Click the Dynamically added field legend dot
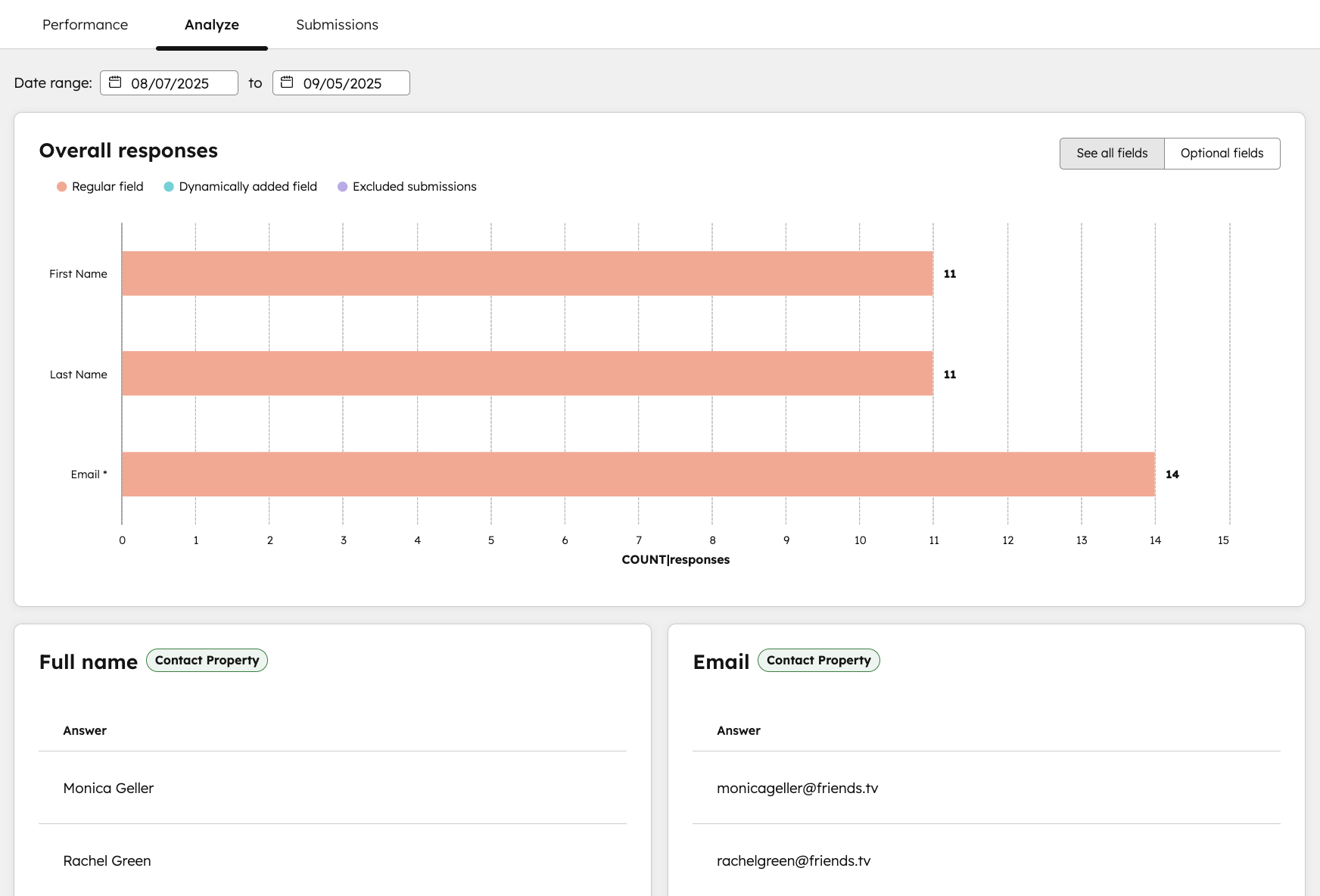The width and height of the screenshot is (1320, 896). tap(168, 186)
